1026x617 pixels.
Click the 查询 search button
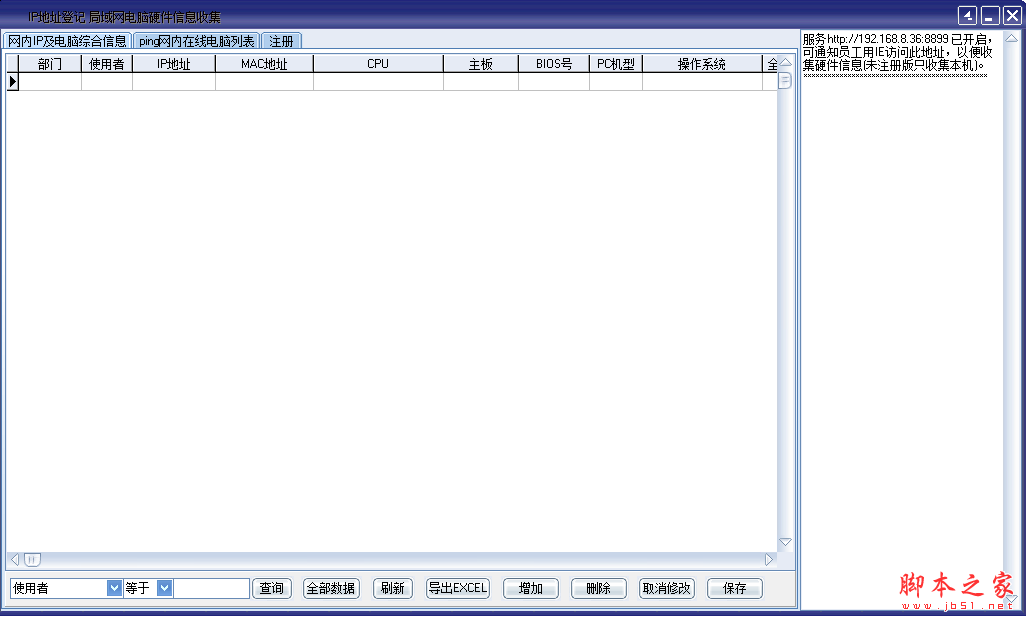click(x=271, y=588)
